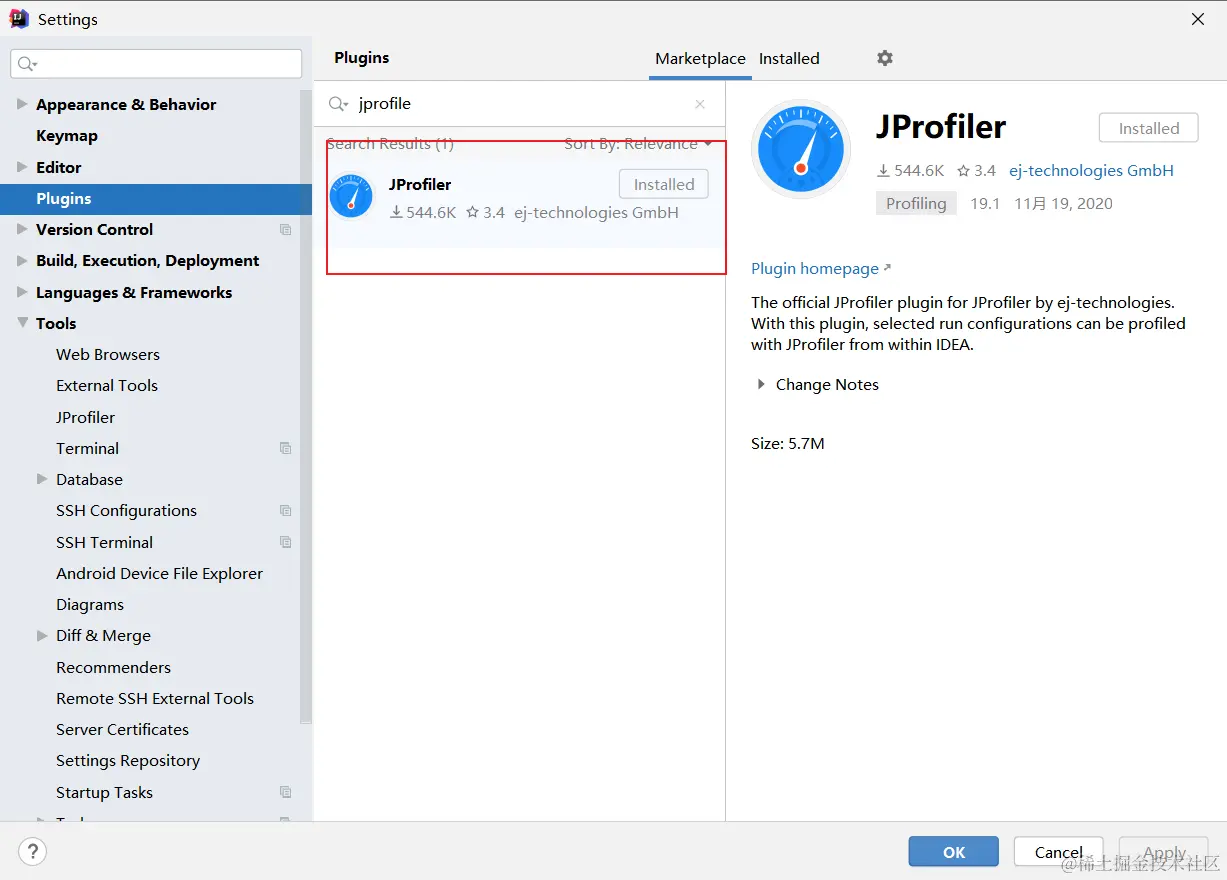
Task: Click the Profiling category tag
Action: pyautogui.click(x=916, y=203)
